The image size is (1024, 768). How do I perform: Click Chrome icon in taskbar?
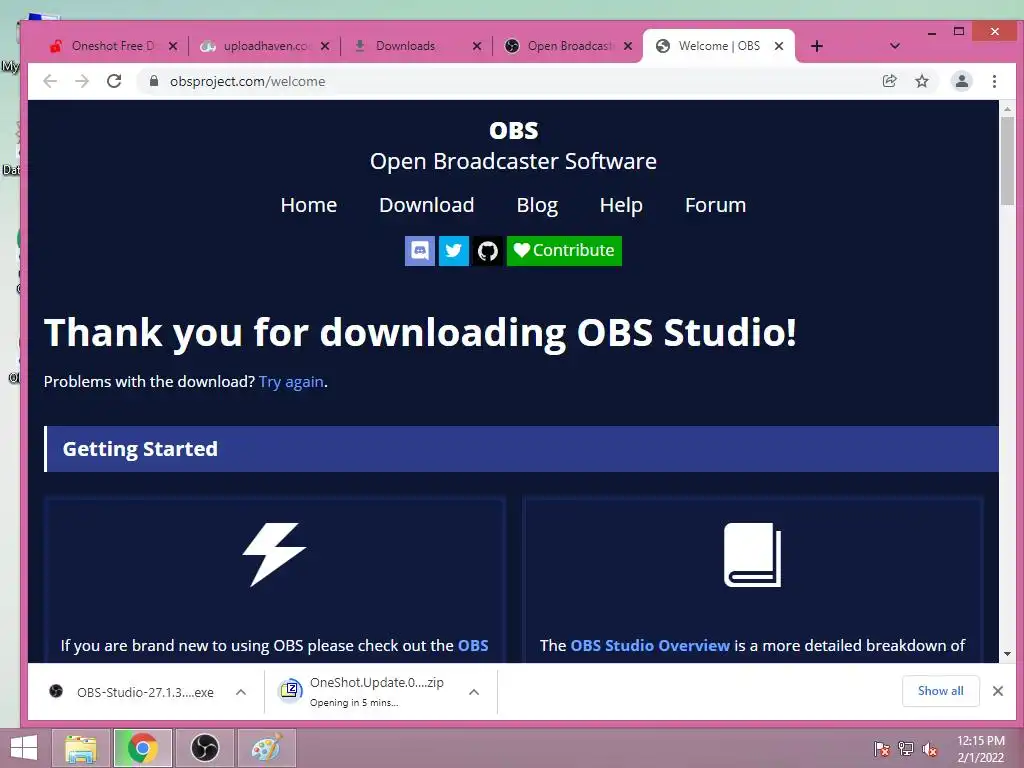[142, 748]
